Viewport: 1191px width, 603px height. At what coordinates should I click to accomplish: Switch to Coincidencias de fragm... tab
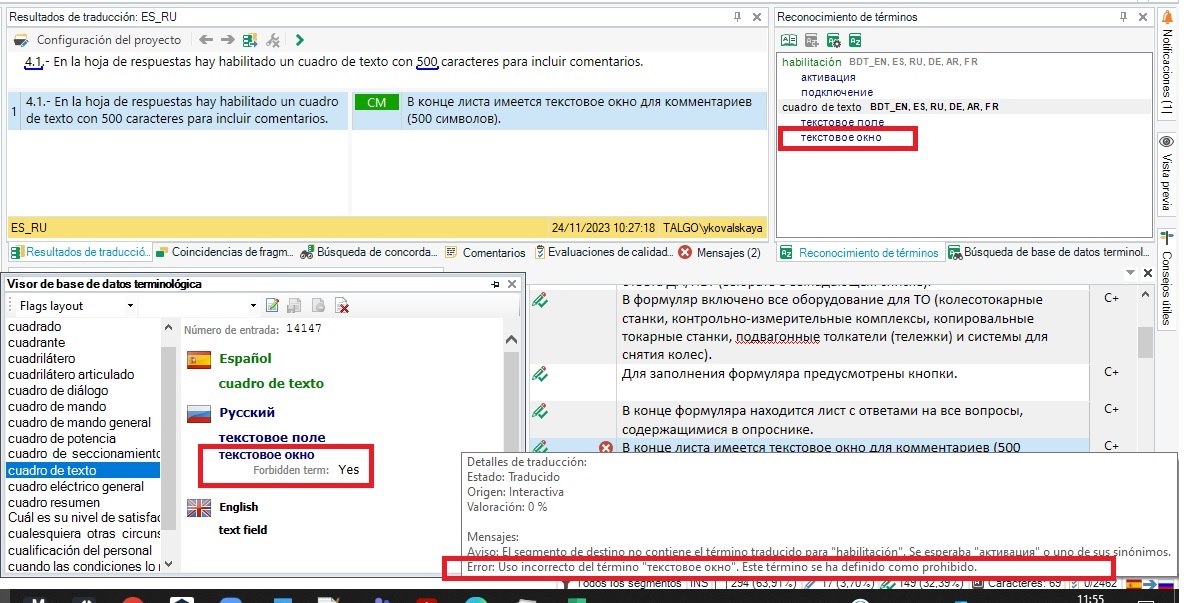point(225,252)
